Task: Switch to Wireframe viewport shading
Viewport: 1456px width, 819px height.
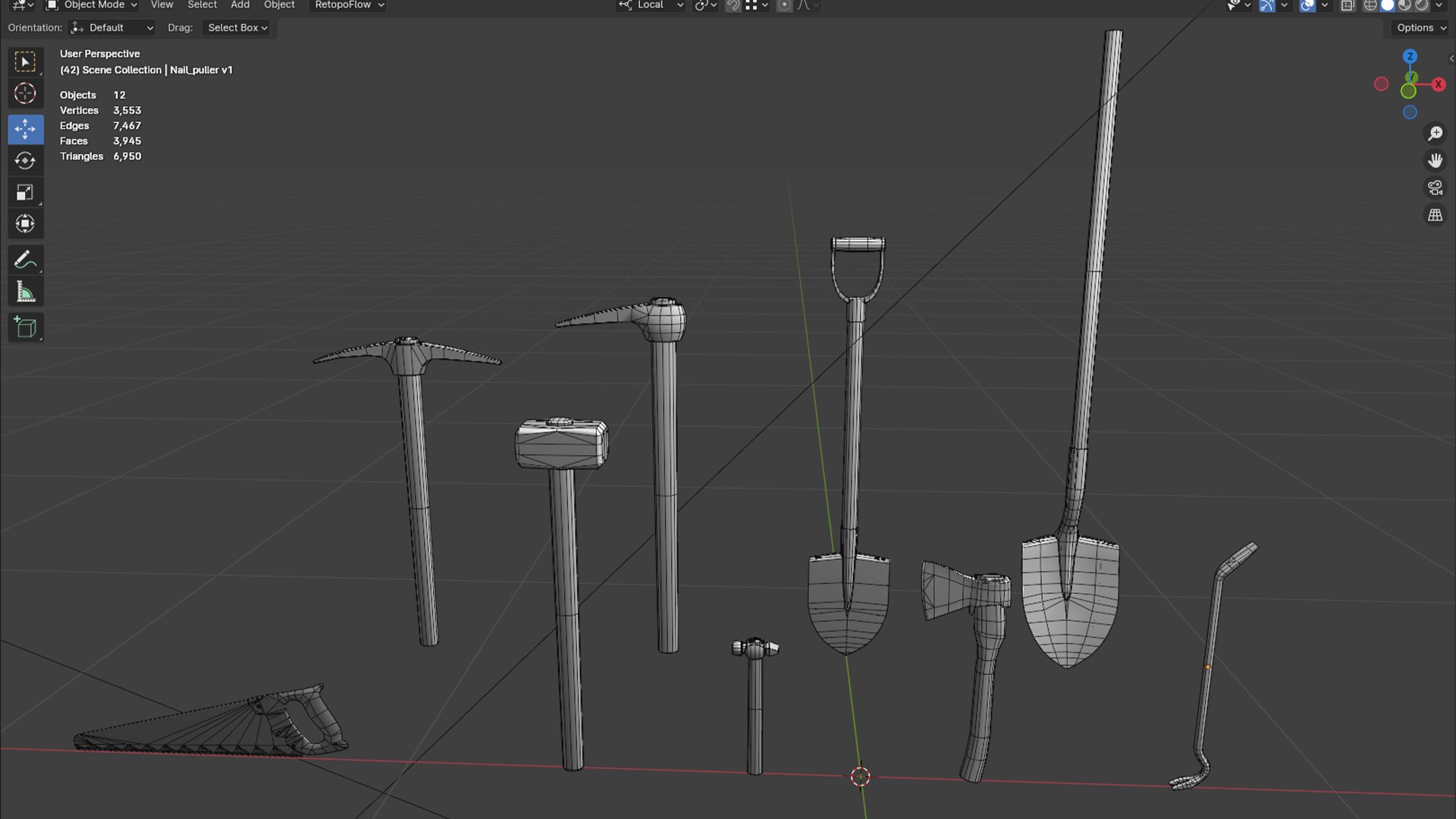Action: click(x=1370, y=5)
